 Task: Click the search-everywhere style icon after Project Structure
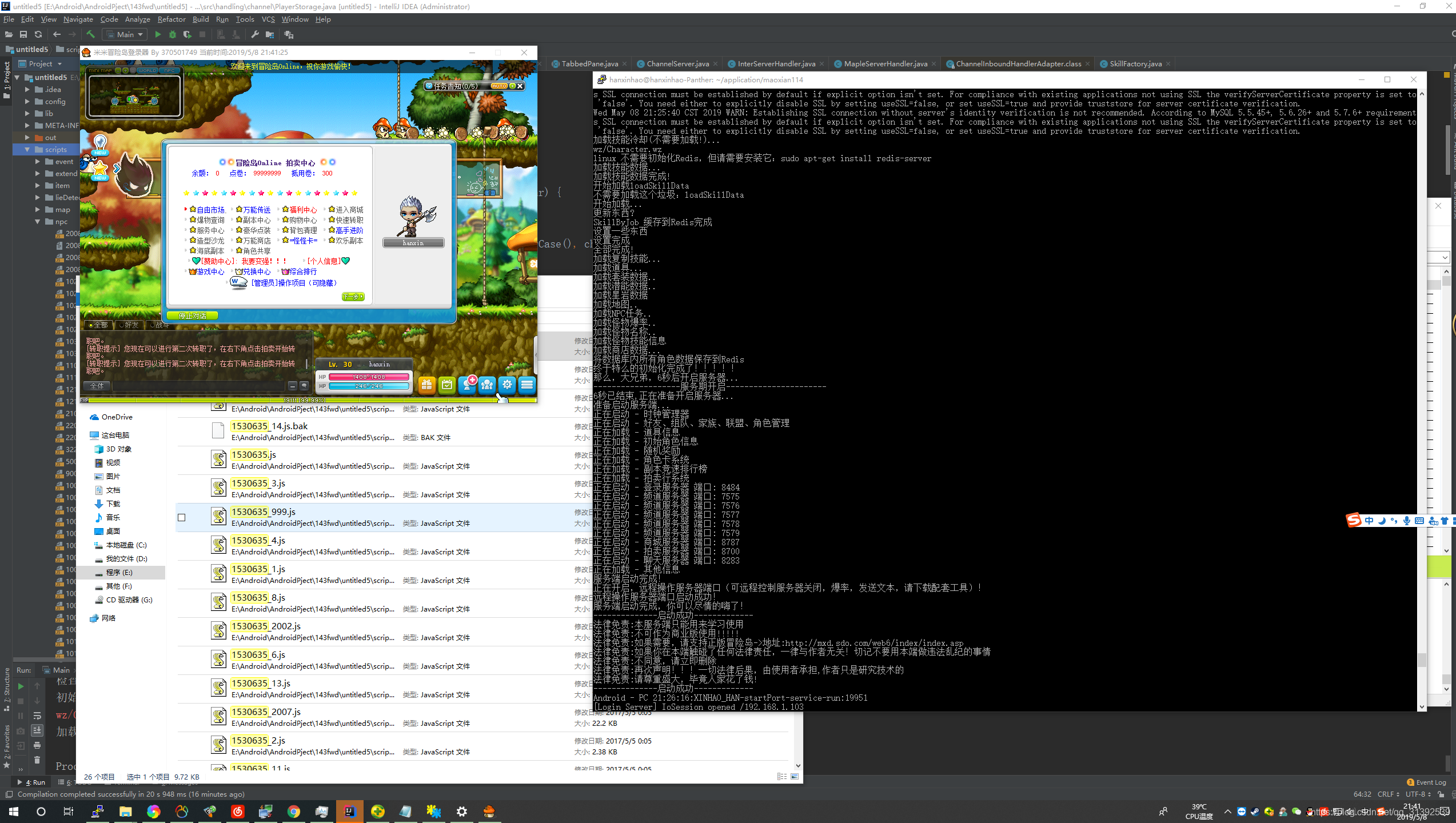(289, 35)
